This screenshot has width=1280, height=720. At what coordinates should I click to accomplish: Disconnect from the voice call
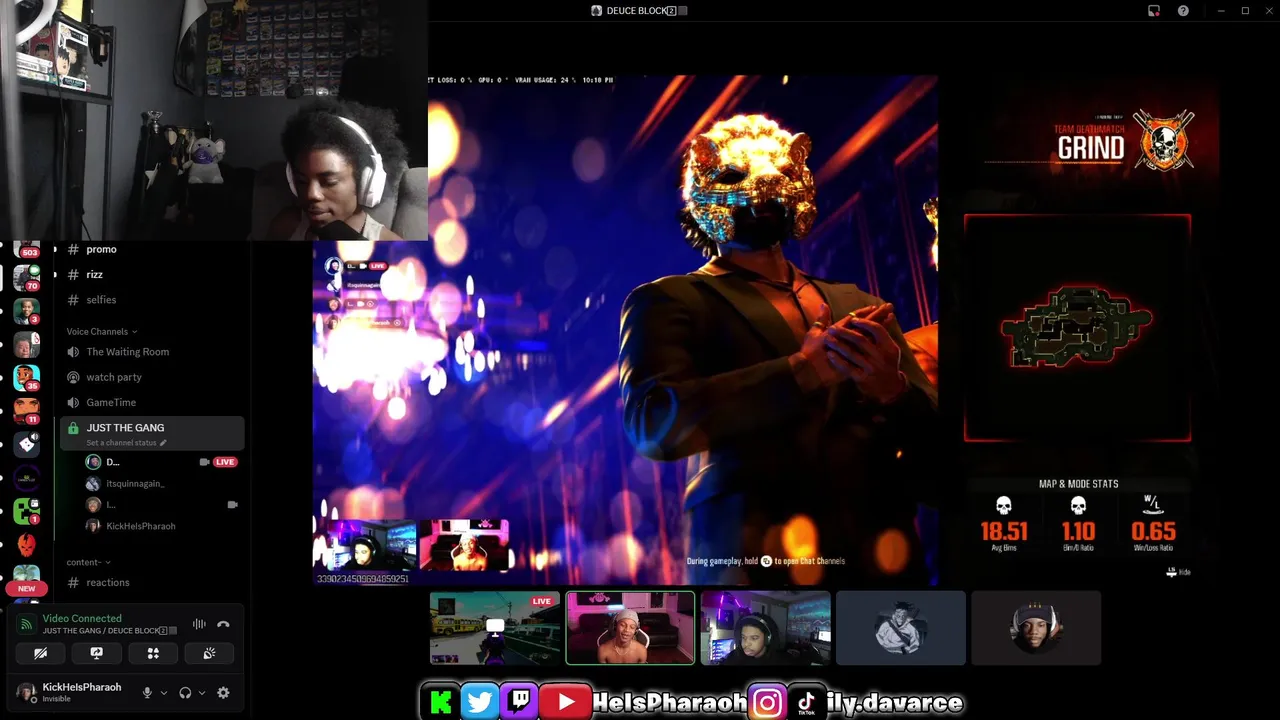224,624
